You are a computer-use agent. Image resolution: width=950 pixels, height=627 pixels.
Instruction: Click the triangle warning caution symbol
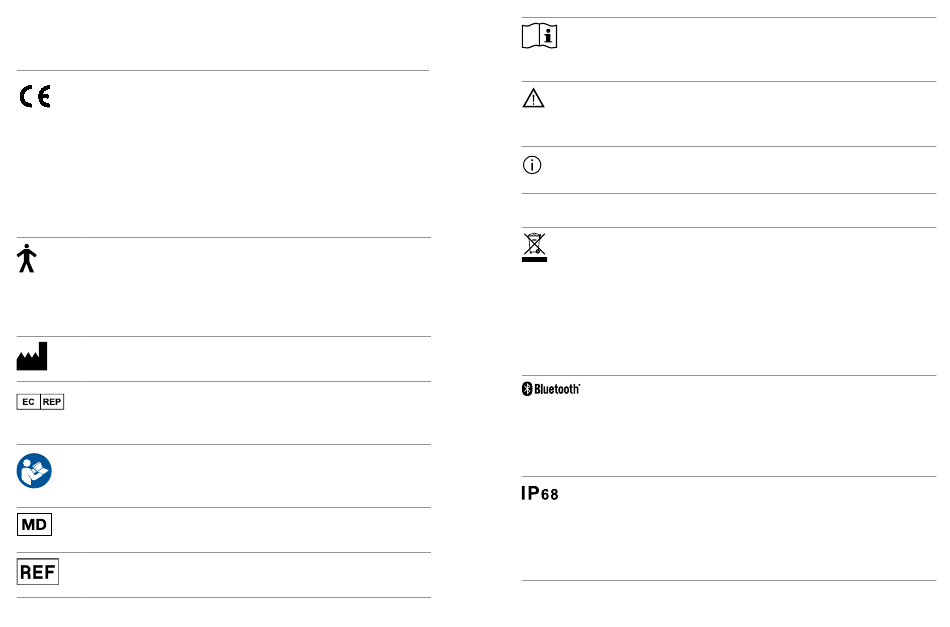click(533, 98)
